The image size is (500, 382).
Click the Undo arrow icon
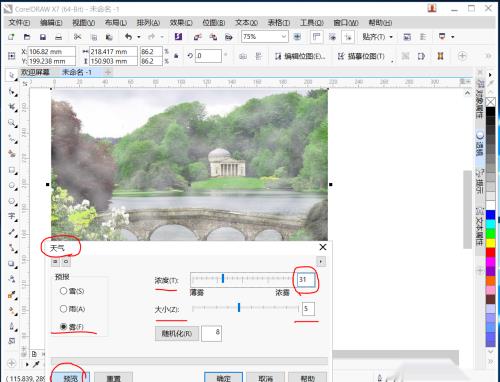click(x=128, y=37)
